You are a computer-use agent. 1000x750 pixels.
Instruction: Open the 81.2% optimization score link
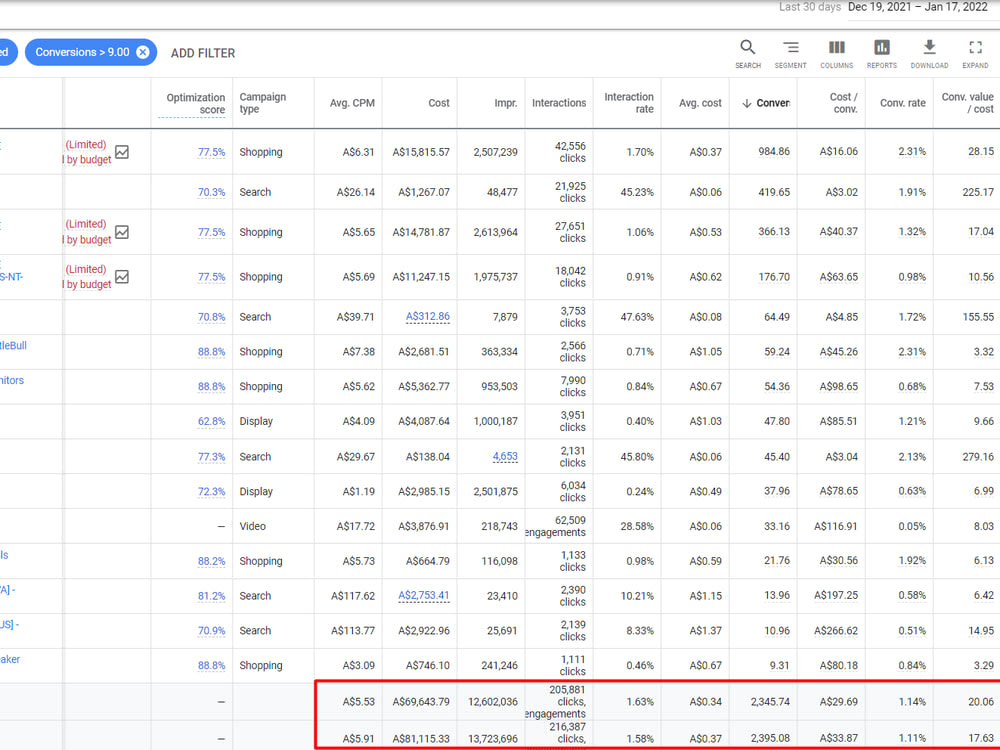pyautogui.click(x=211, y=596)
